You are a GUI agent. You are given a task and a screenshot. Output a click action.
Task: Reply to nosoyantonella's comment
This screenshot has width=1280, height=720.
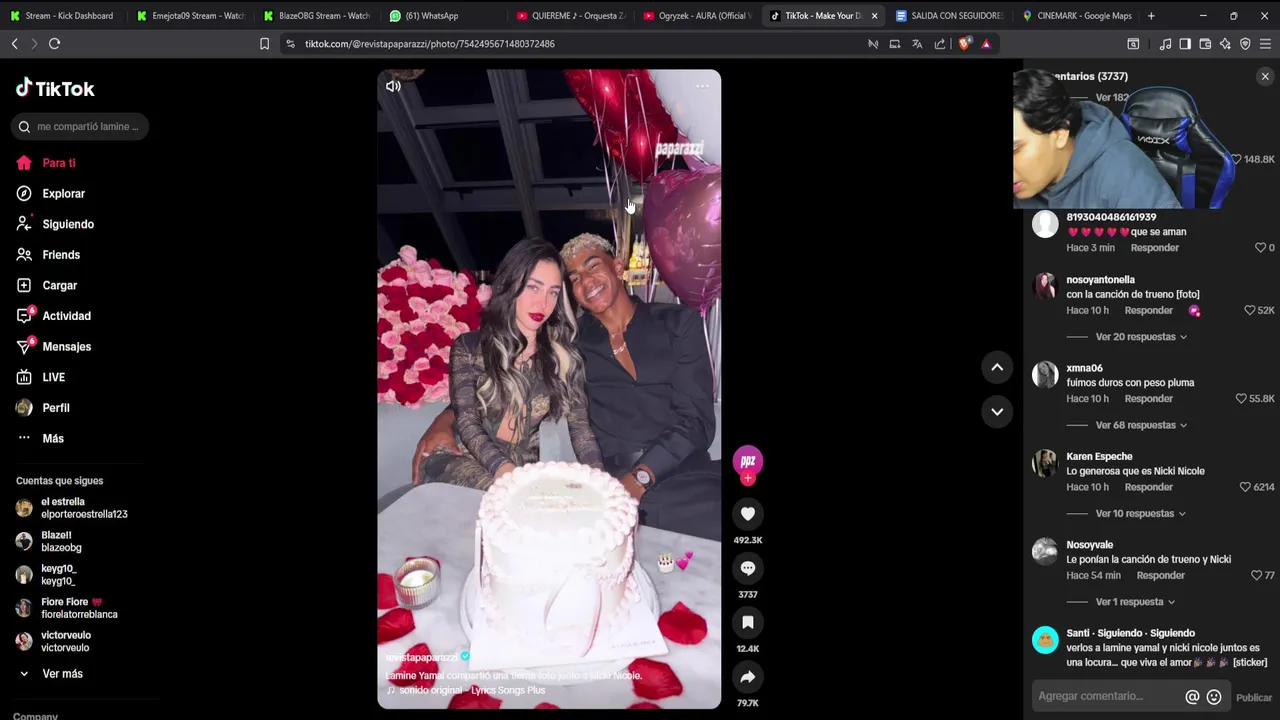tap(1148, 311)
